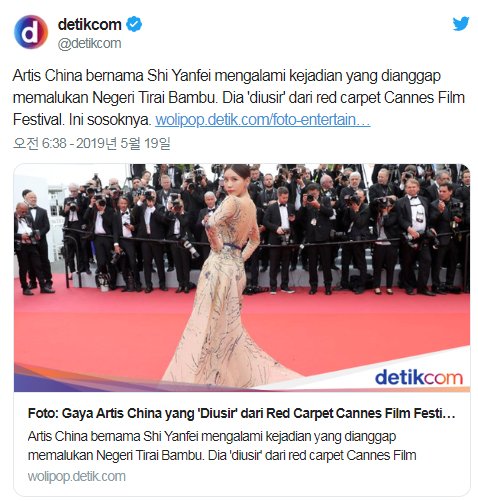This screenshot has width=478, height=501.
Task: Follow the wolipop.detik.com/foto-entertain… link
Action: (x=263, y=120)
